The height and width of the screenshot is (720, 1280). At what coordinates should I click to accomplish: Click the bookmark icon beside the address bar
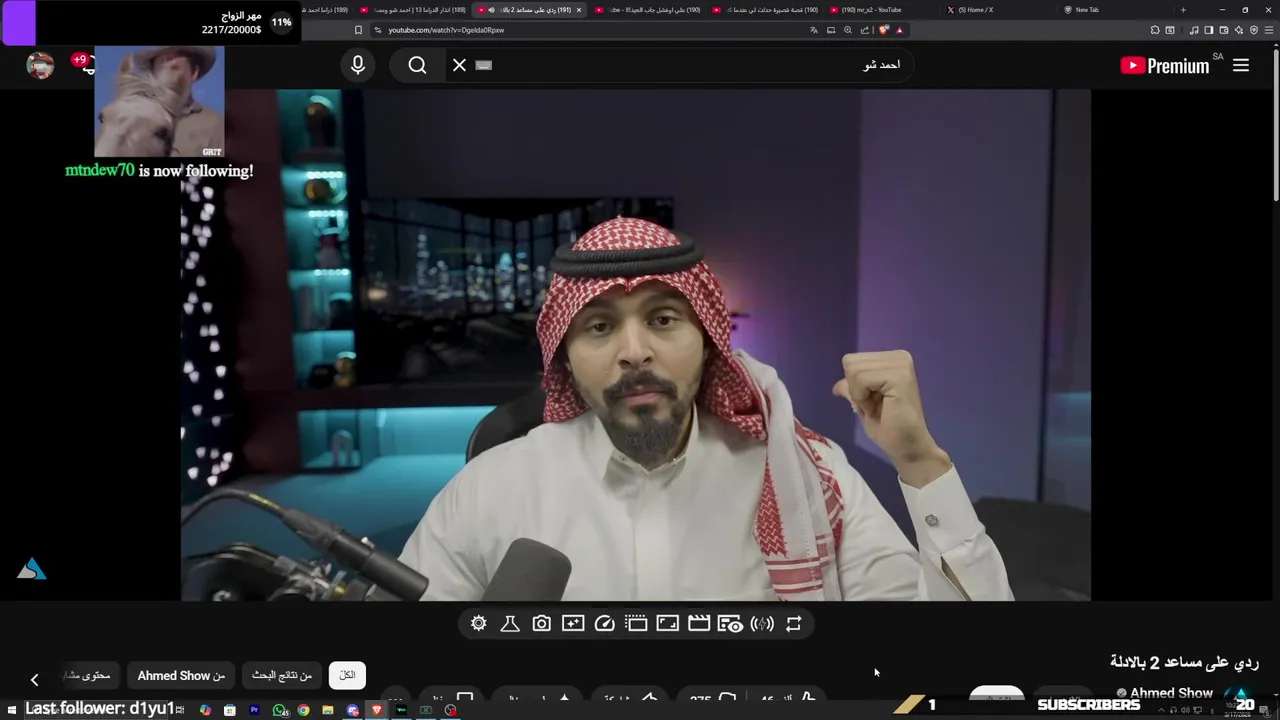358,30
